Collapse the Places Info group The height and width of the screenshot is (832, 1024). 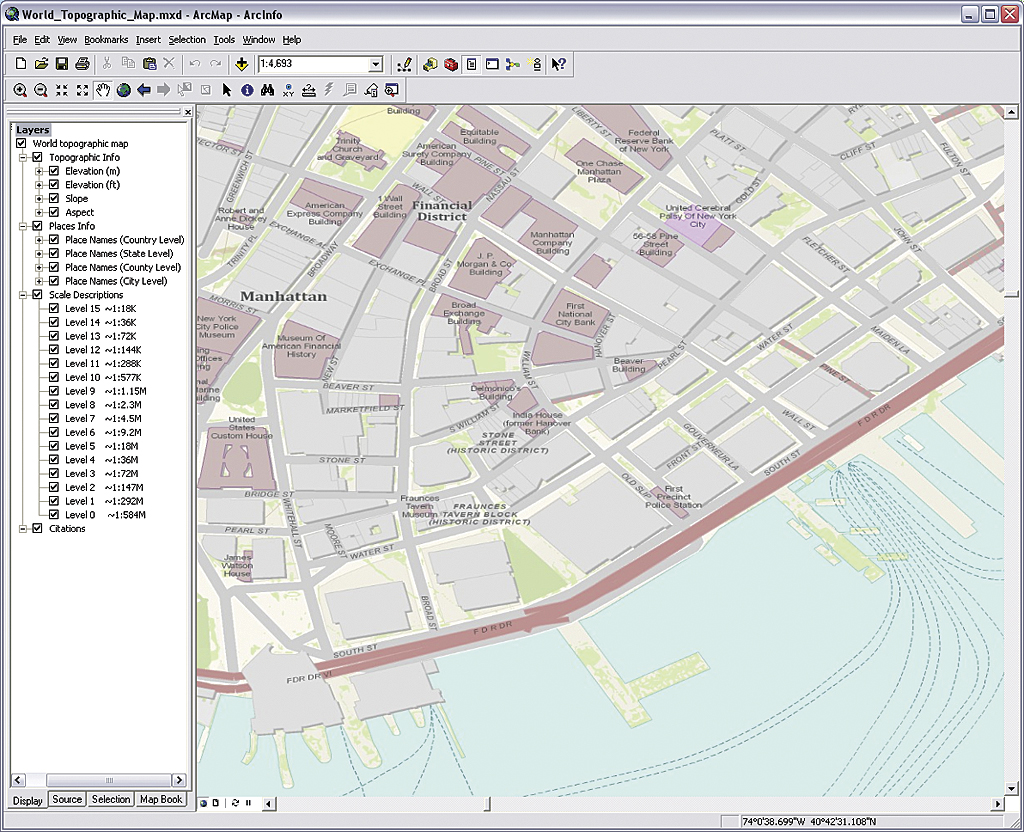click(23, 227)
